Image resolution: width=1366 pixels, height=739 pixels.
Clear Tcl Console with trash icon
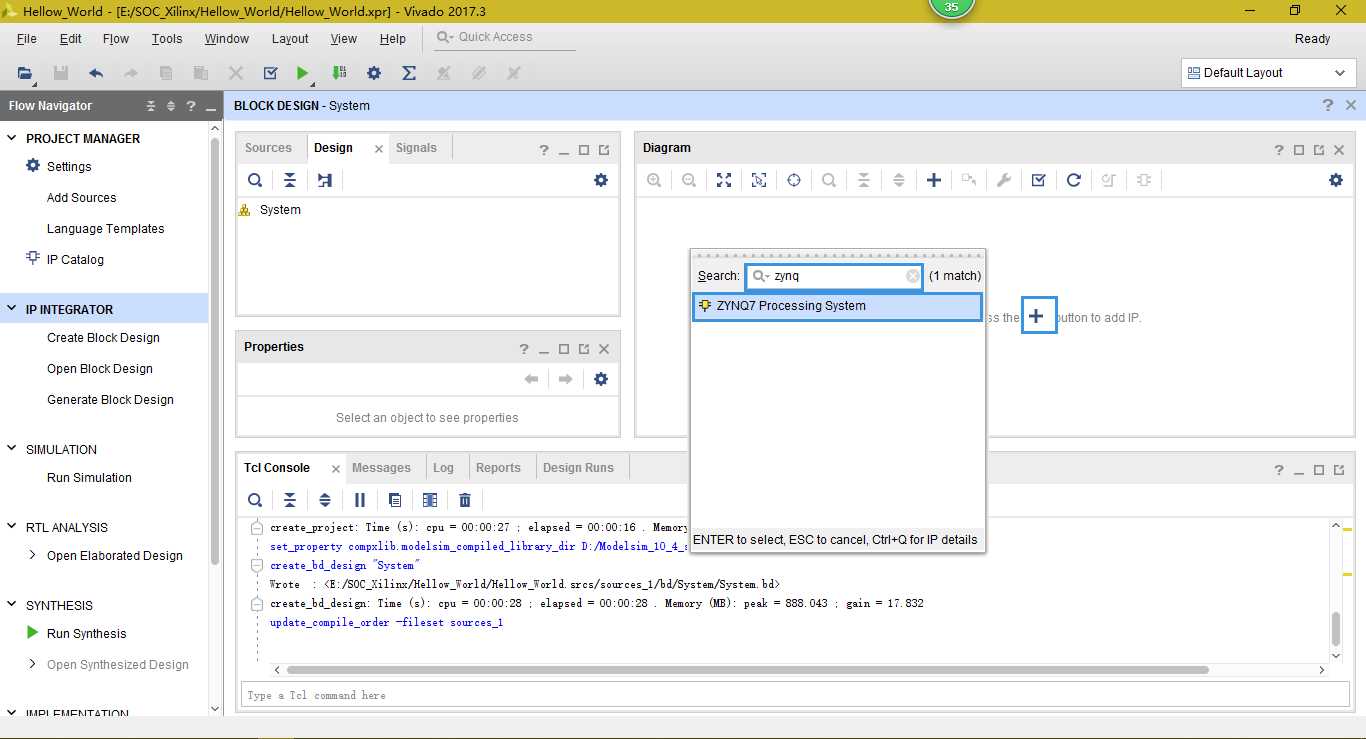[465, 500]
